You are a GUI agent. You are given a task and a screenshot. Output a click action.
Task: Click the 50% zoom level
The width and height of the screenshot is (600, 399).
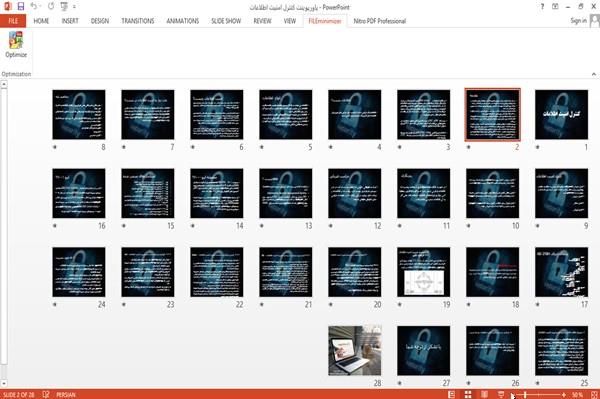click(577, 394)
